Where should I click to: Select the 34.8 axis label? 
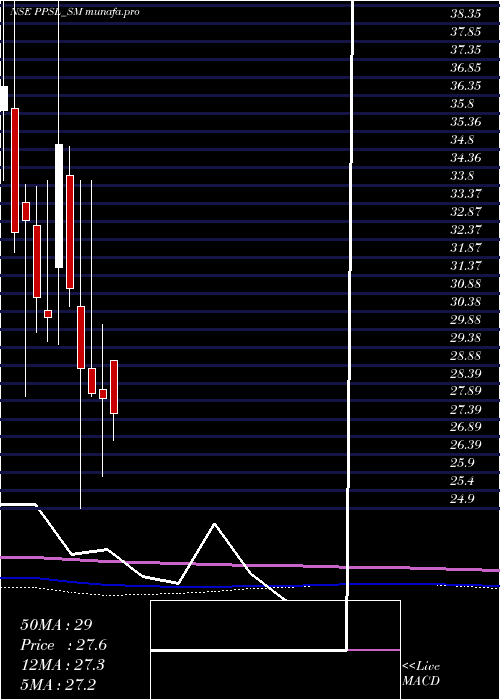click(x=462, y=140)
